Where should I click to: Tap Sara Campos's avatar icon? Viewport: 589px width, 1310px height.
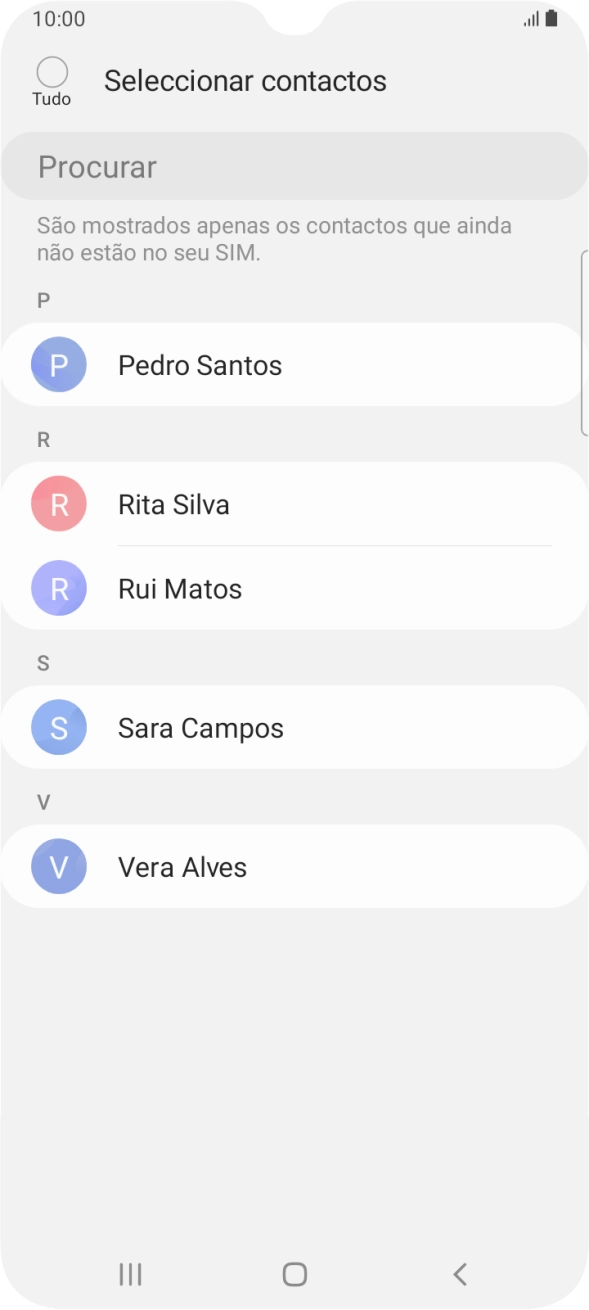pyautogui.click(x=58, y=727)
